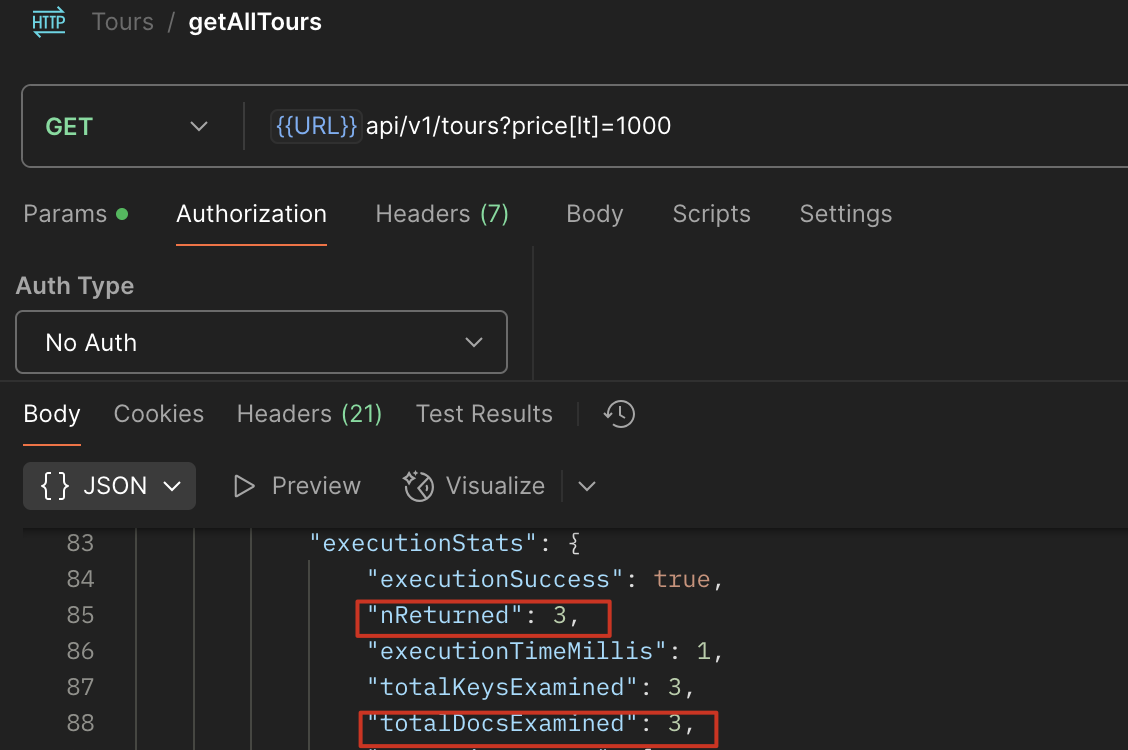Viewport: 1128px width, 750px height.
Task: Click the Preview play icon
Action: pos(243,486)
